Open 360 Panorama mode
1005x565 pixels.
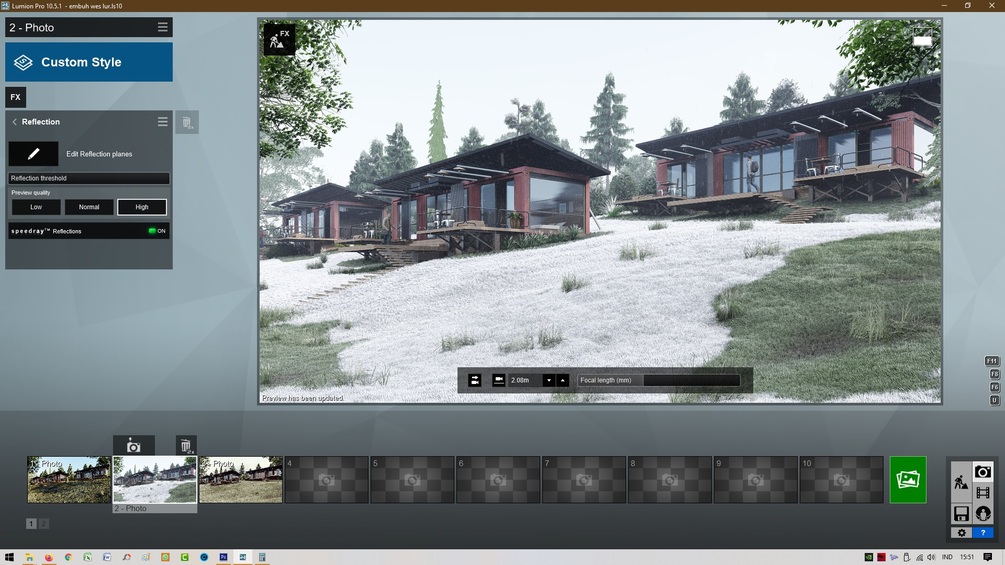(x=983, y=513)
